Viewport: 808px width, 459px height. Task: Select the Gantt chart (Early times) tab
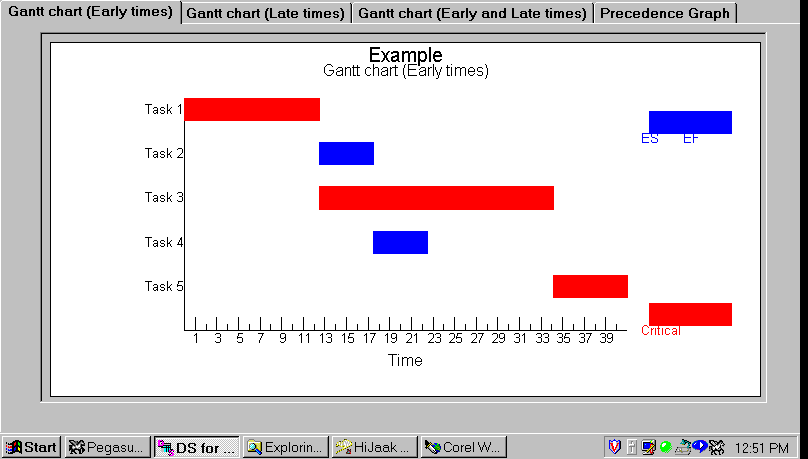(x=90, y=12)
